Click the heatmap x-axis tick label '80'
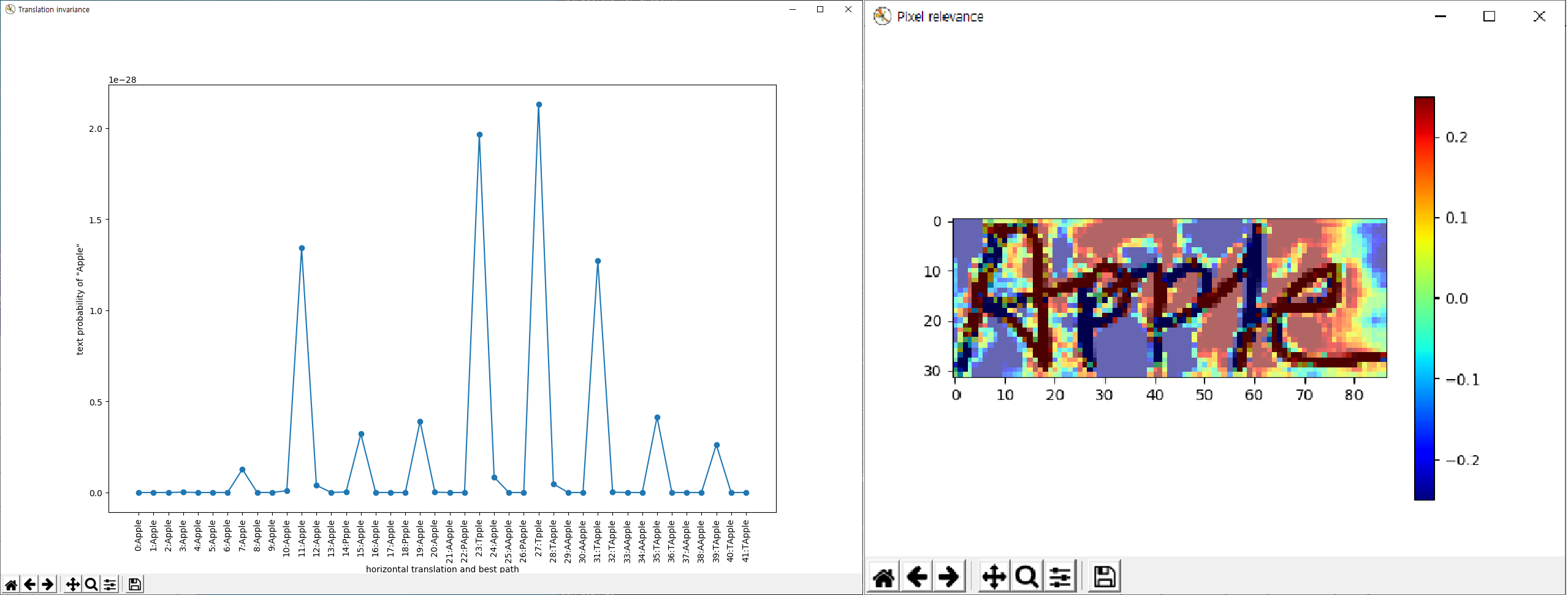 click(1354, 394)
